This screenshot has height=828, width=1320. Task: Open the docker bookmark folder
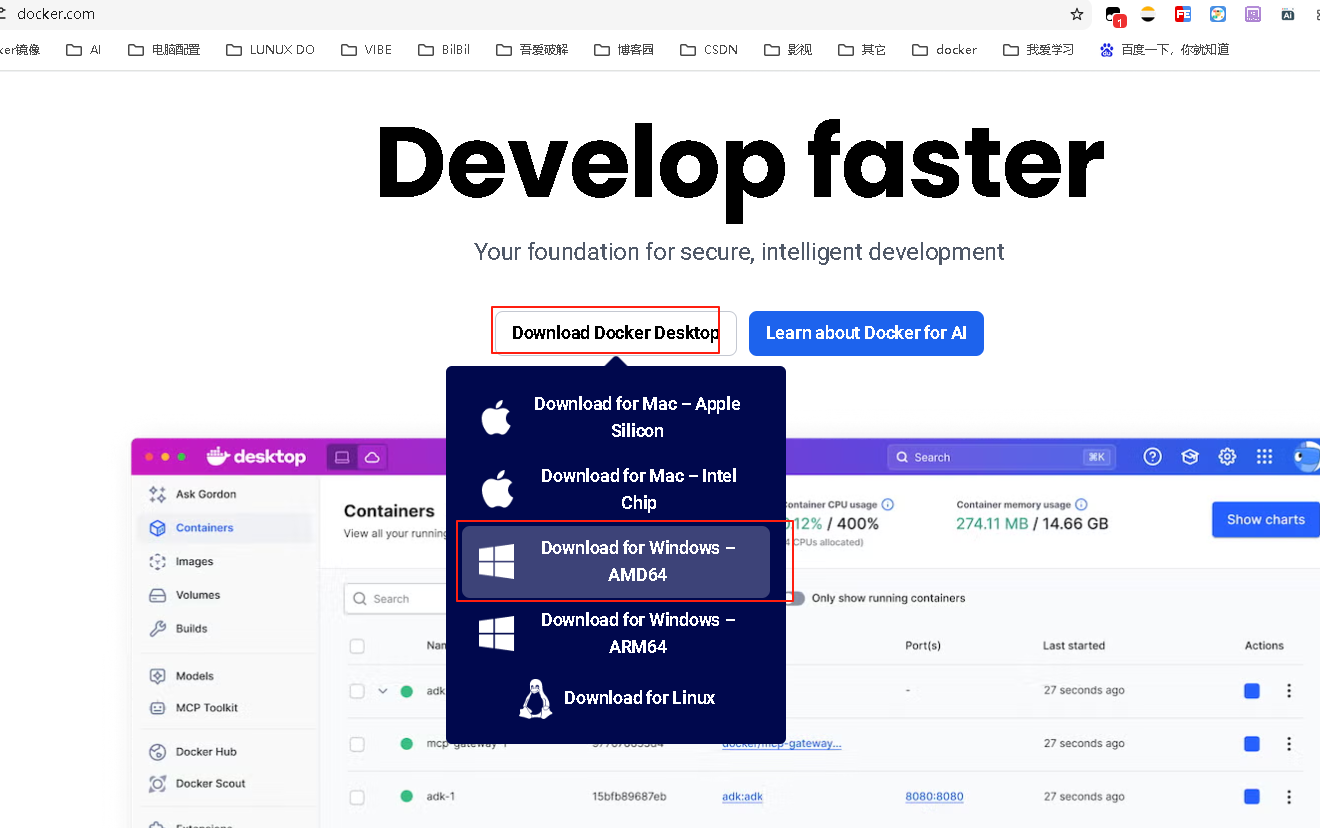944,49
